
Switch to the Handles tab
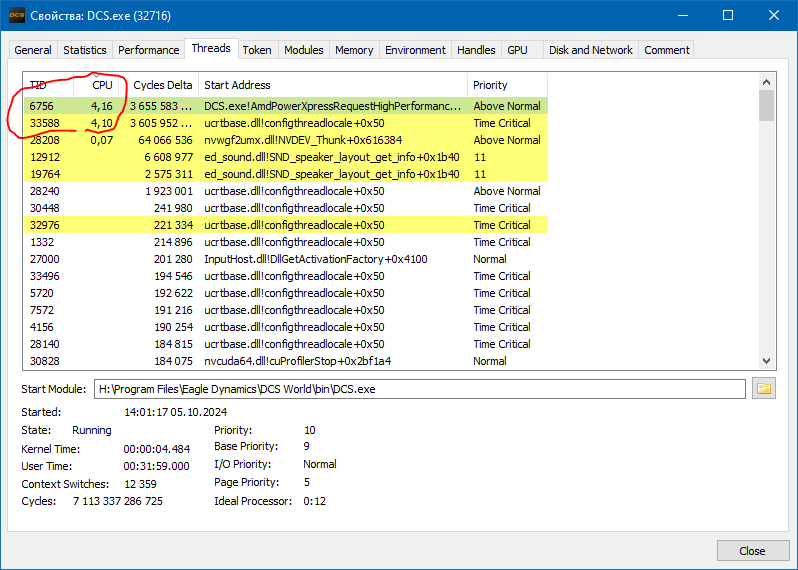coord(476,50)
